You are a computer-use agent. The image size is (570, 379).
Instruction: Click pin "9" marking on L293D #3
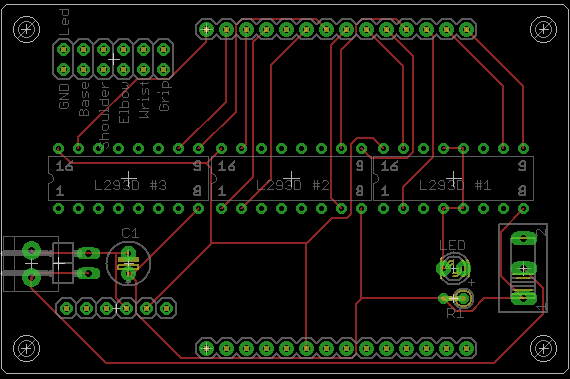[x=197, y=166]
